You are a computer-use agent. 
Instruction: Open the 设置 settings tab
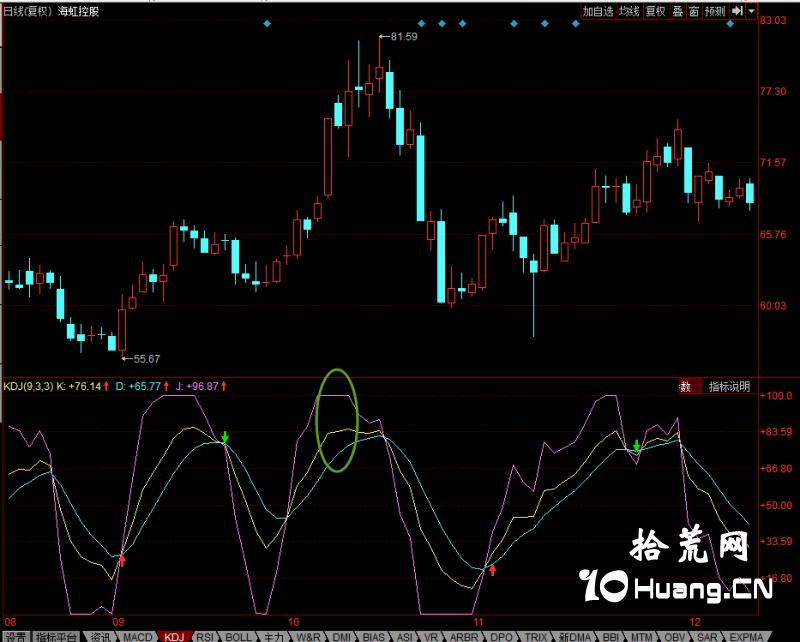pos(14,636)
